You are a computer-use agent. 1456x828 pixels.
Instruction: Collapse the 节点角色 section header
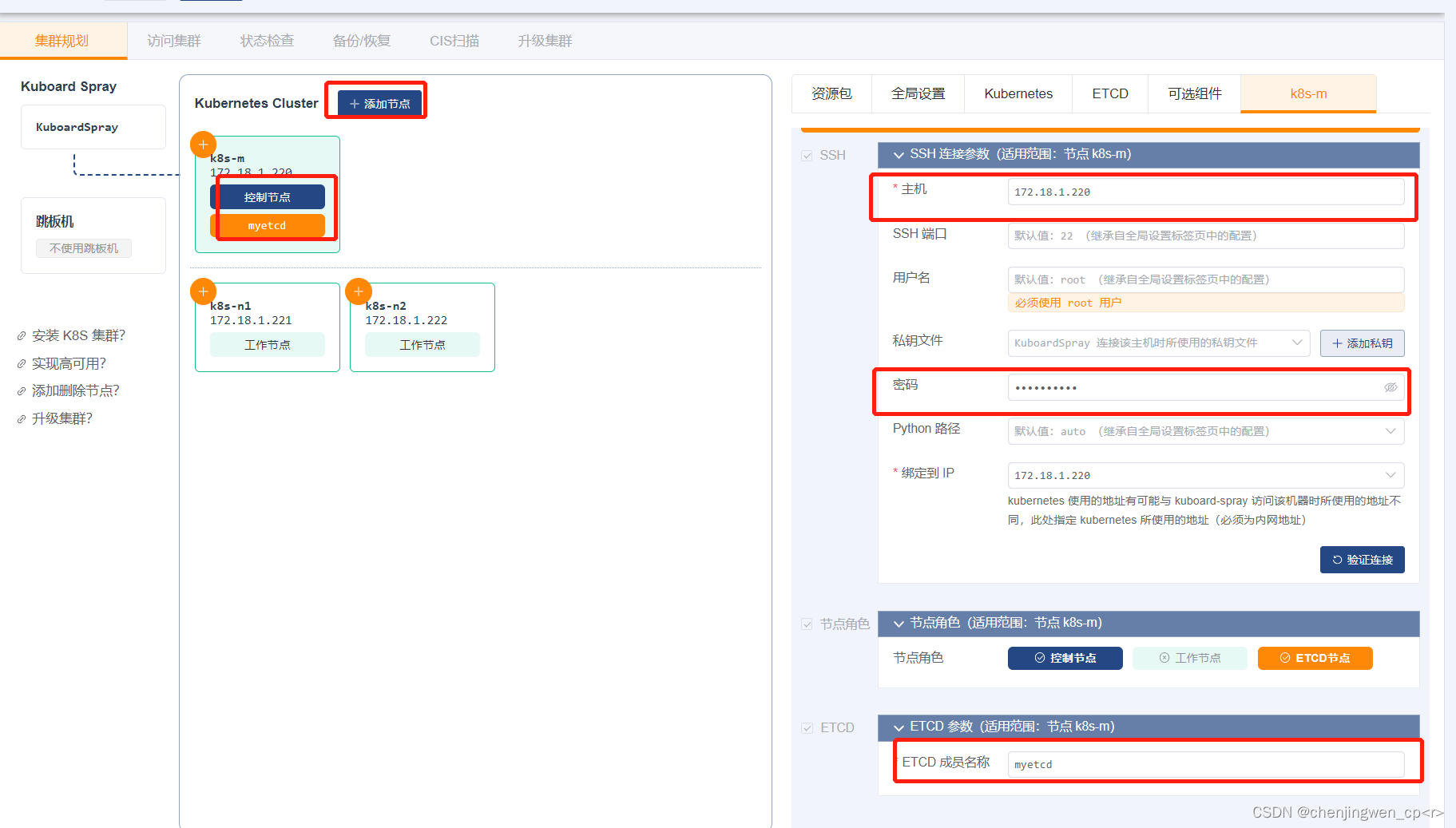[x=1148, y=623]
